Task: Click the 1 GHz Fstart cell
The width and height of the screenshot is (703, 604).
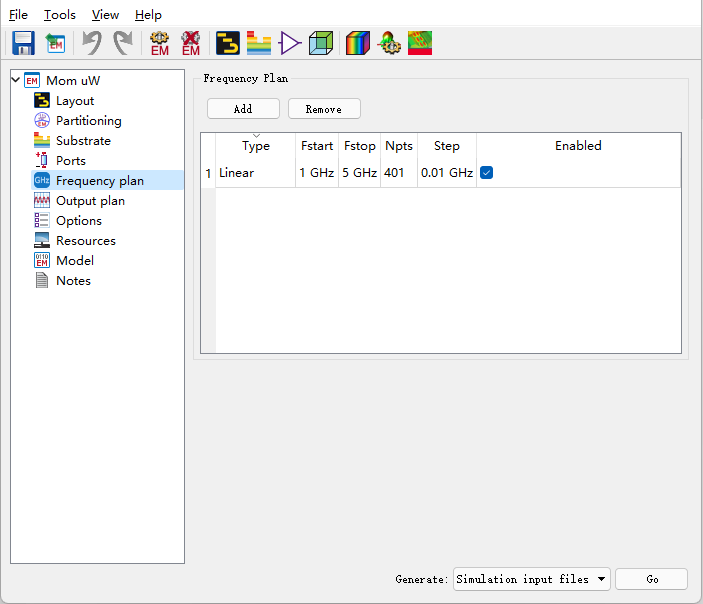Action: tap(317, 173)
